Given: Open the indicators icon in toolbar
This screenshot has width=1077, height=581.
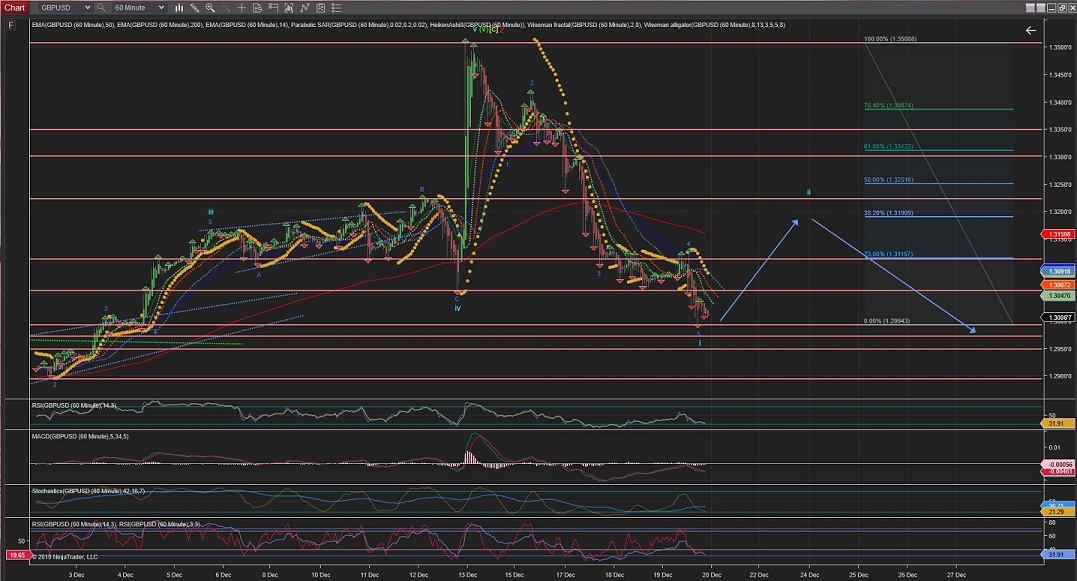Looking at the screenshot, I should point(287,7).
